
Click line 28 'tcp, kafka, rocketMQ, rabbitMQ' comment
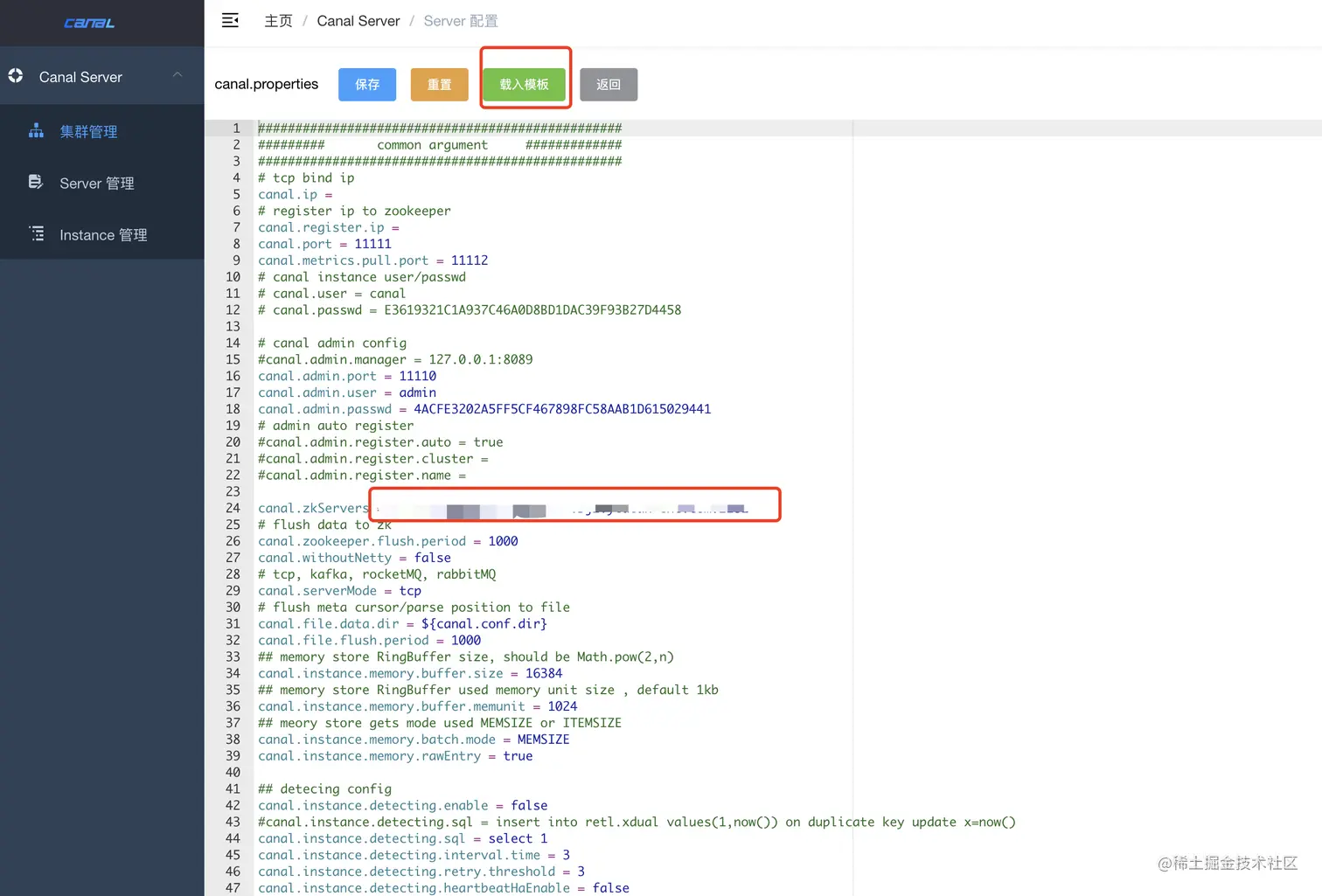(x=377, y=574)
